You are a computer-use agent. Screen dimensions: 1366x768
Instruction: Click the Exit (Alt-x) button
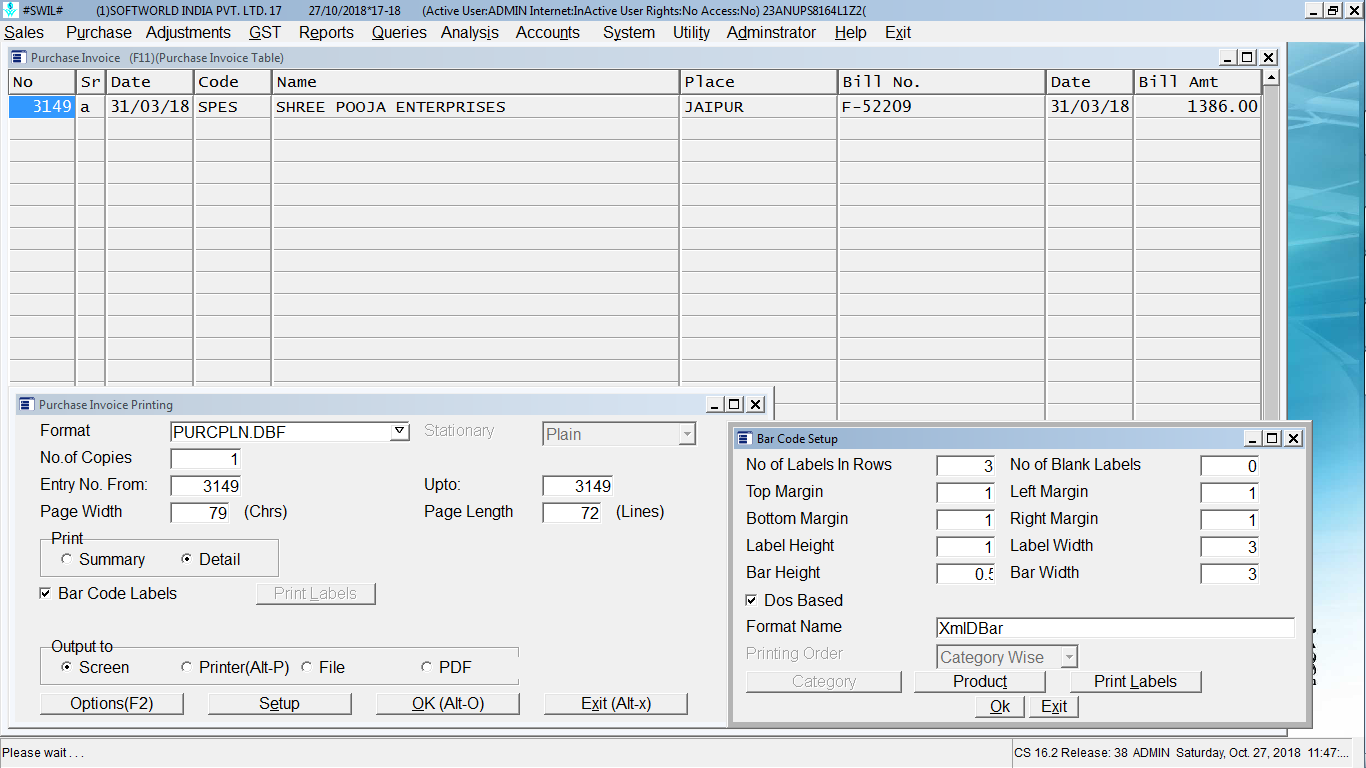pos(616,703)
